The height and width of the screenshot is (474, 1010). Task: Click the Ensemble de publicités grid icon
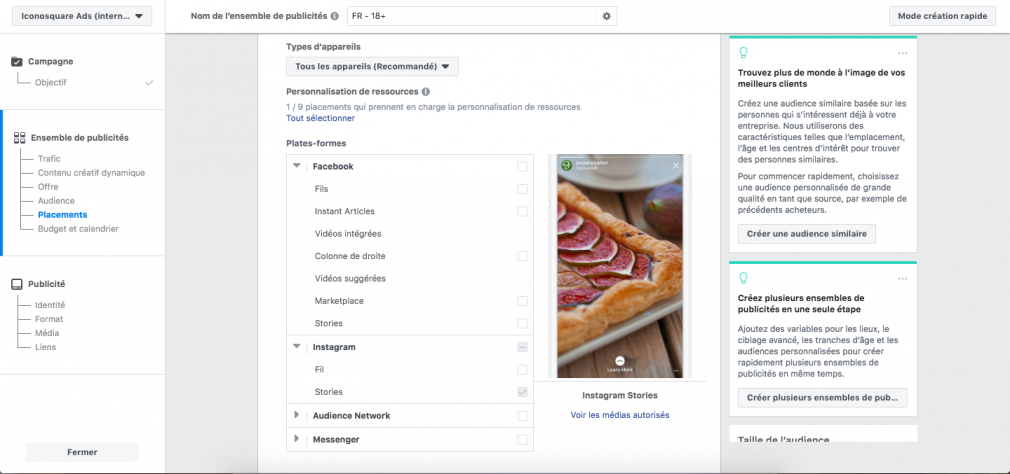point(19,138)
